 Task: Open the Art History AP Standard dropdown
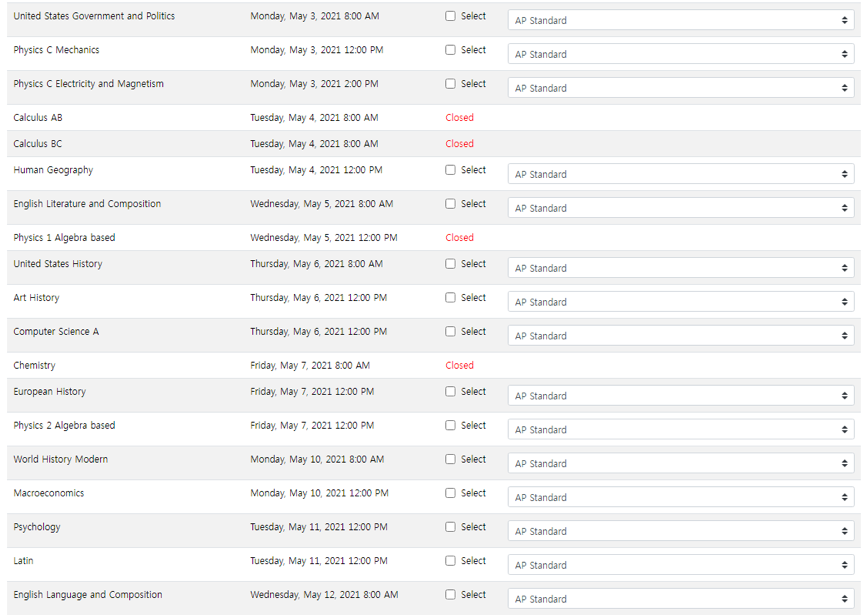point(680,302)
